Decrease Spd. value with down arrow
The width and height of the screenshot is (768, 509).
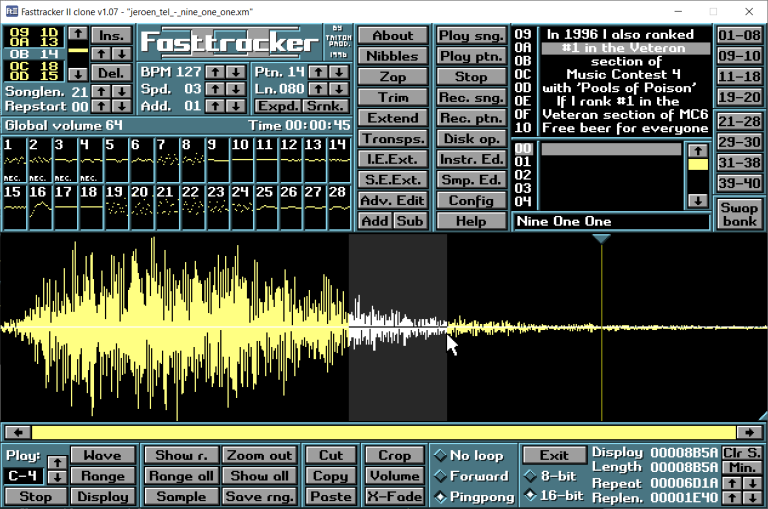click(x=236, y=89)
